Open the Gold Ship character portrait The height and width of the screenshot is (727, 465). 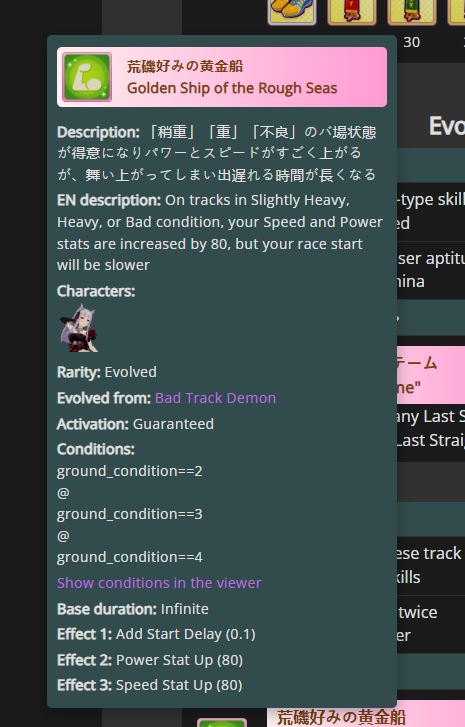click(x=78, y=329)
